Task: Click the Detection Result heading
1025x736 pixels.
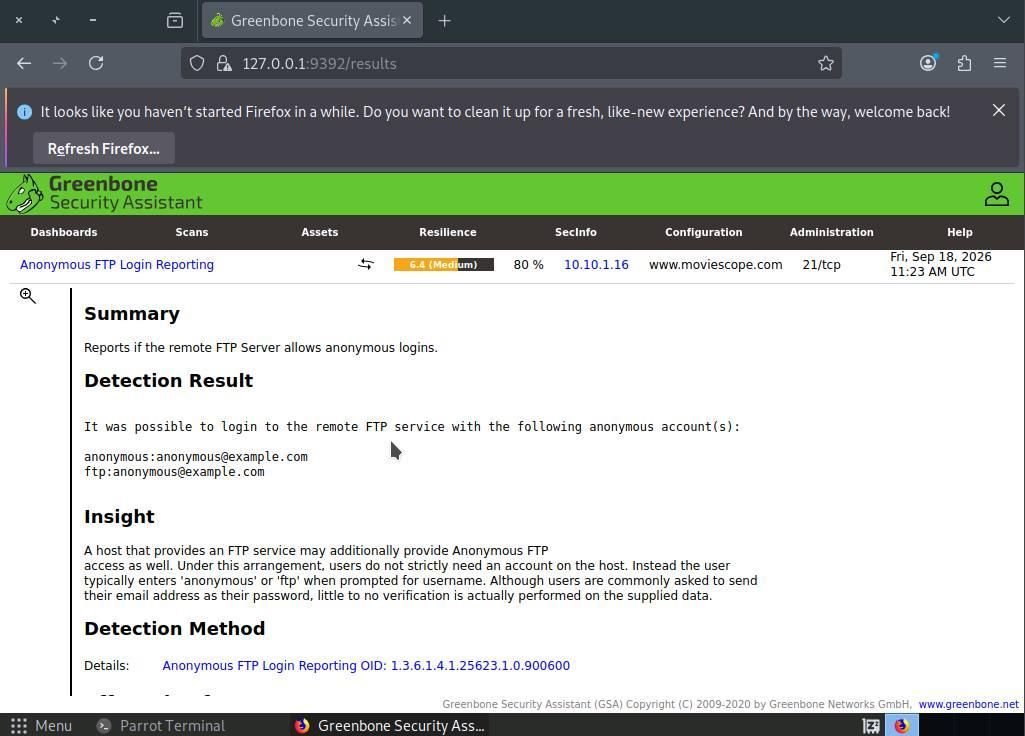Action: coord(168,380)
